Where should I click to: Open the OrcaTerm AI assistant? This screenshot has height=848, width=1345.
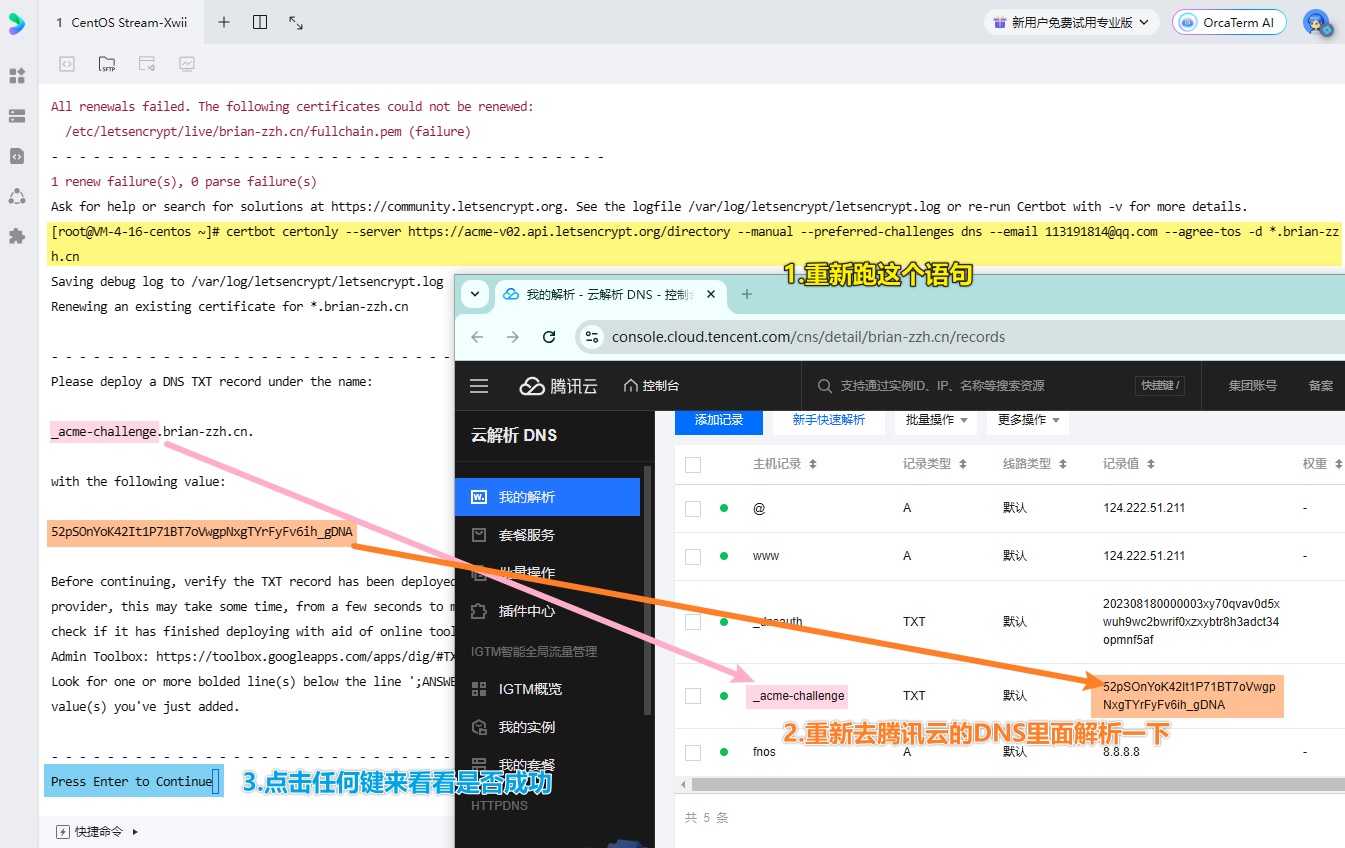pyautogui.click(x=1230, y=22)
